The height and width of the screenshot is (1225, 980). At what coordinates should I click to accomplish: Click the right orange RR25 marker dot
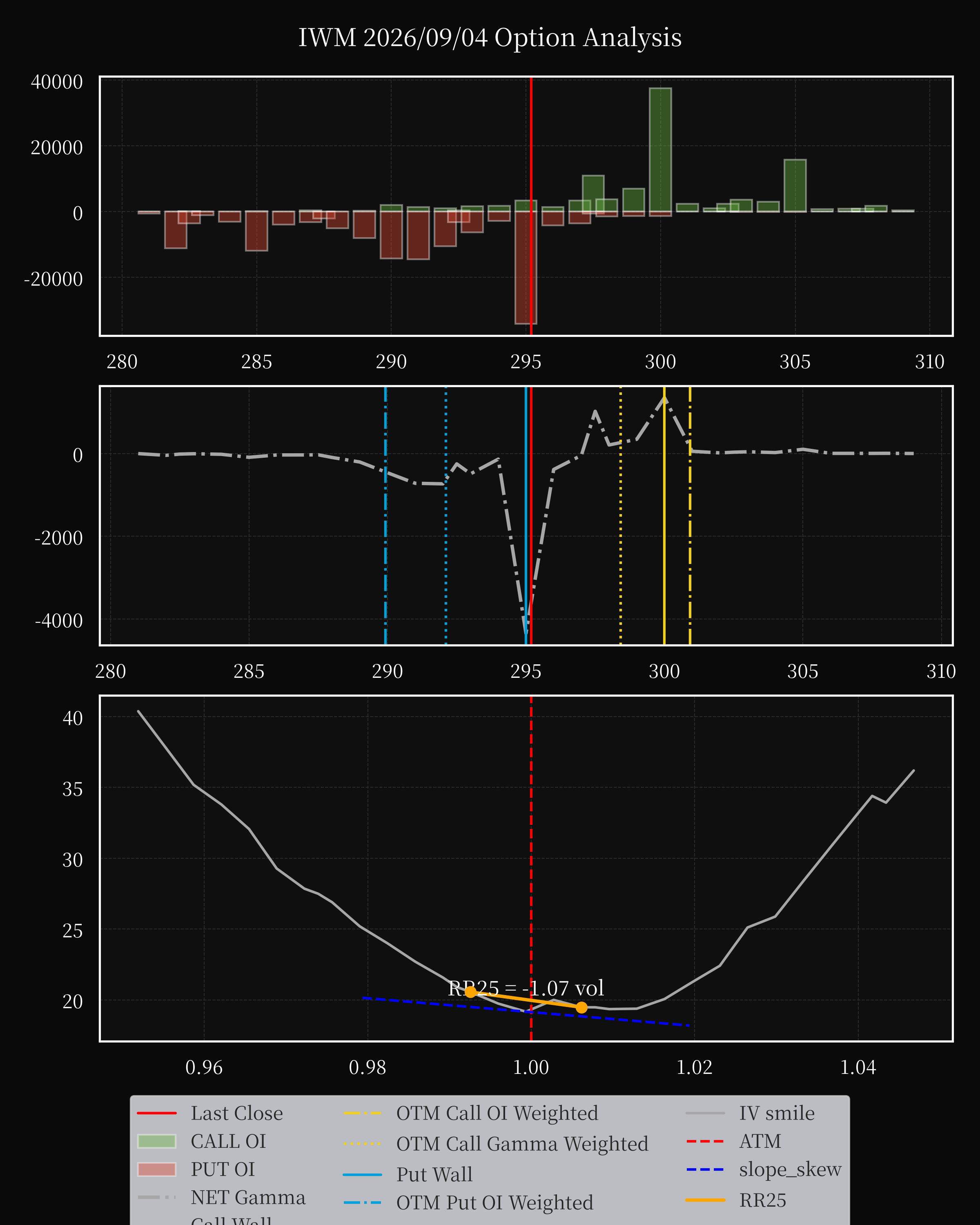click(581, 1007)
